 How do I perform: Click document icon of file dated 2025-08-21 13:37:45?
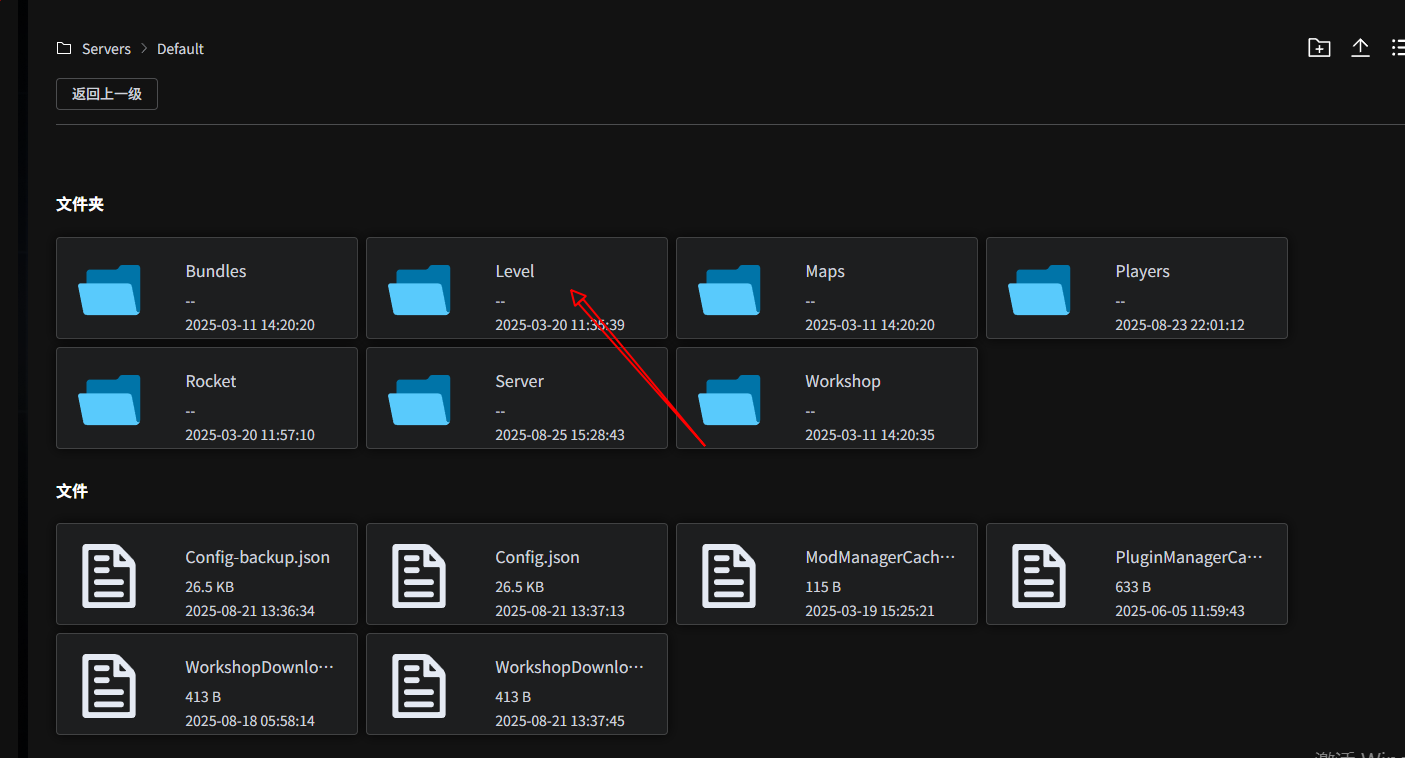pyautogui.click(x=419, y=685)
